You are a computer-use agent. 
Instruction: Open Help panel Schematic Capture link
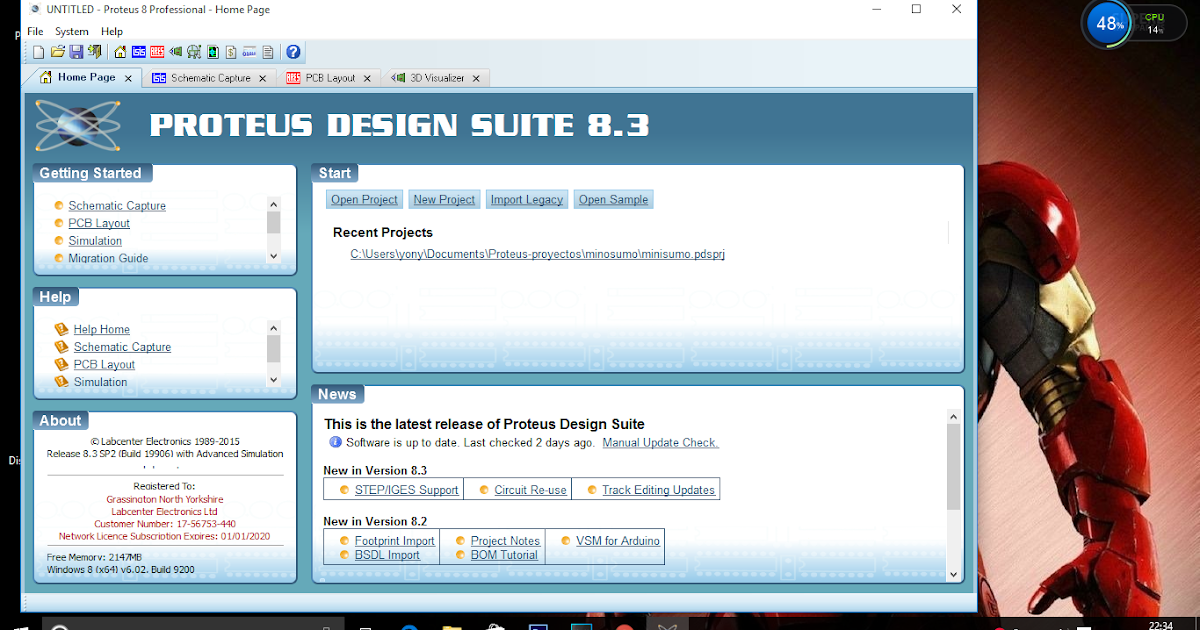click(122, 347)
